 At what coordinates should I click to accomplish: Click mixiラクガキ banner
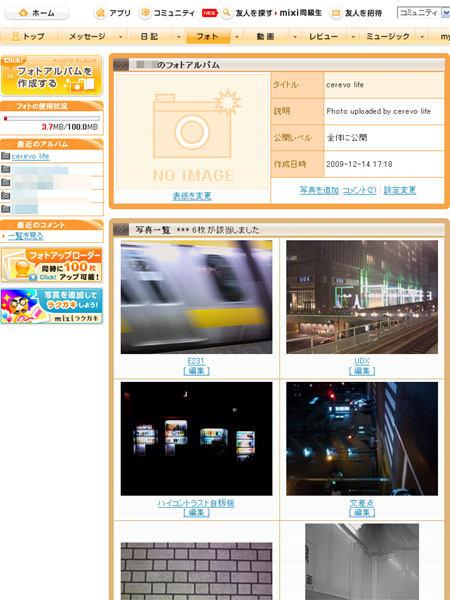point(52,306)
